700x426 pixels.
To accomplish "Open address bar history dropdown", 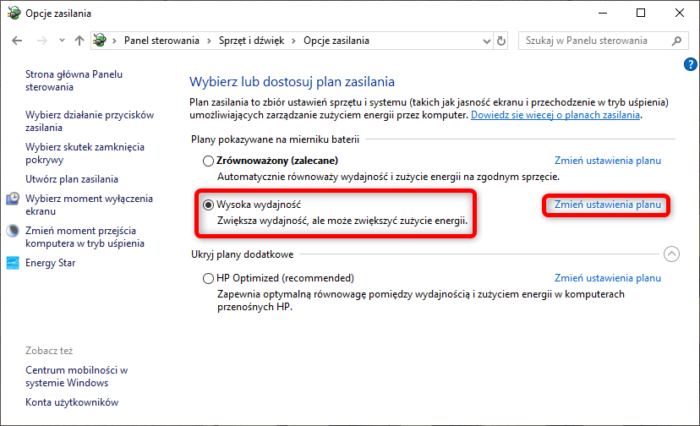I will pos(487,41).
